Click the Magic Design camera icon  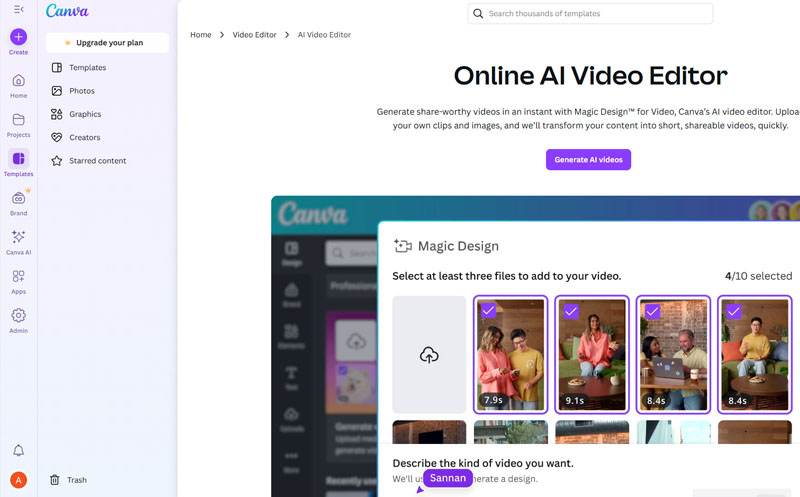(x=403, y=246)
